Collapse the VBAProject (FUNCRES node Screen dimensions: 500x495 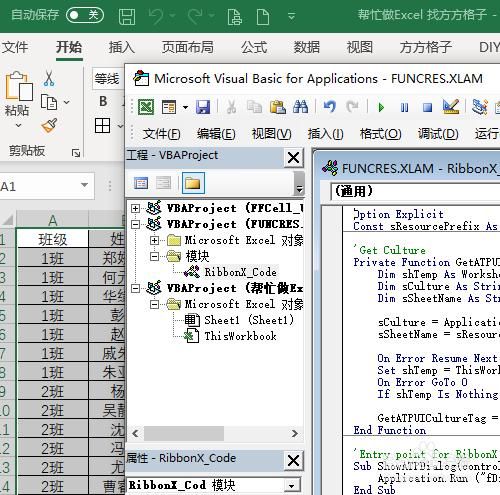click(135, 224)
